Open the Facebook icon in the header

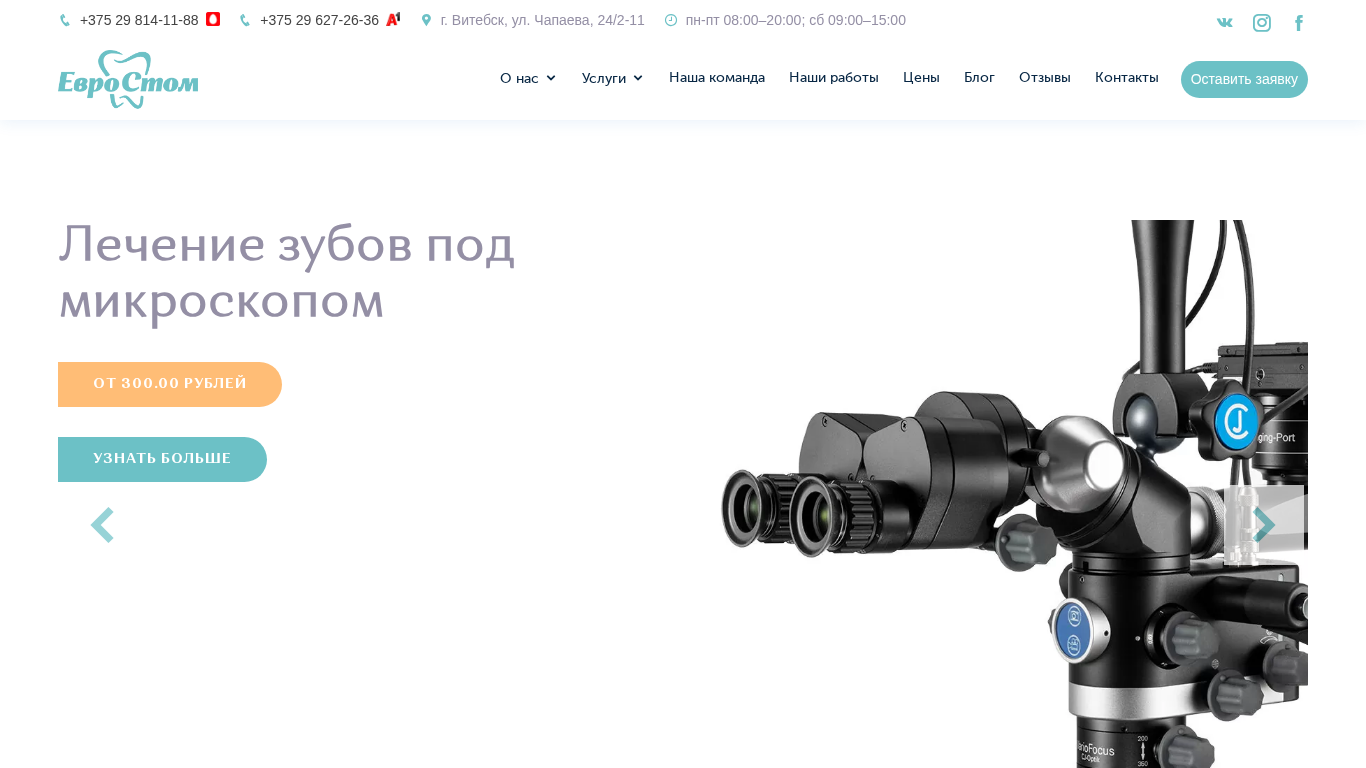click(1299, 23)
